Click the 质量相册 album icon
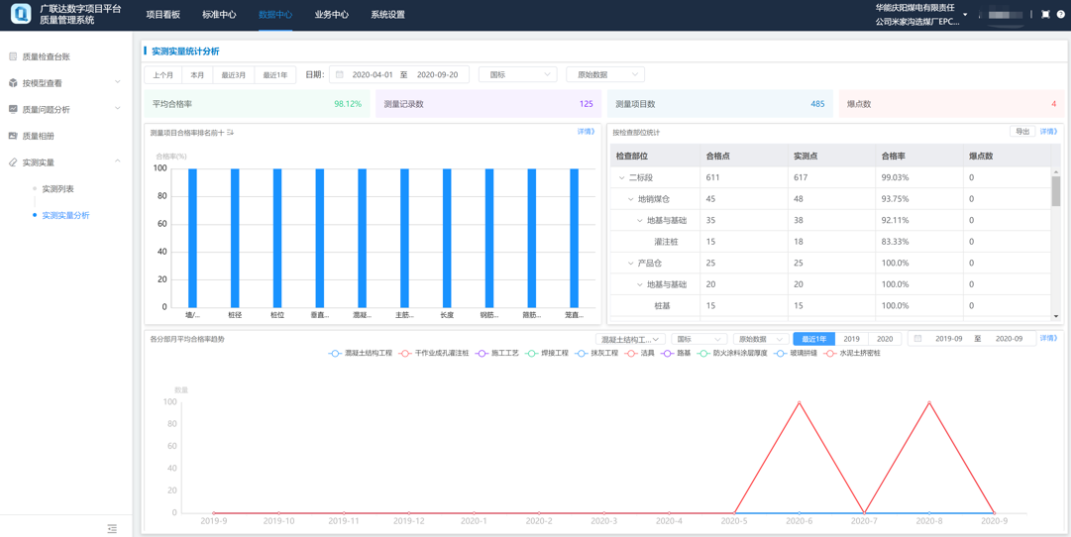This screenshot has width=1071, height=537. (x=13, y=135)
